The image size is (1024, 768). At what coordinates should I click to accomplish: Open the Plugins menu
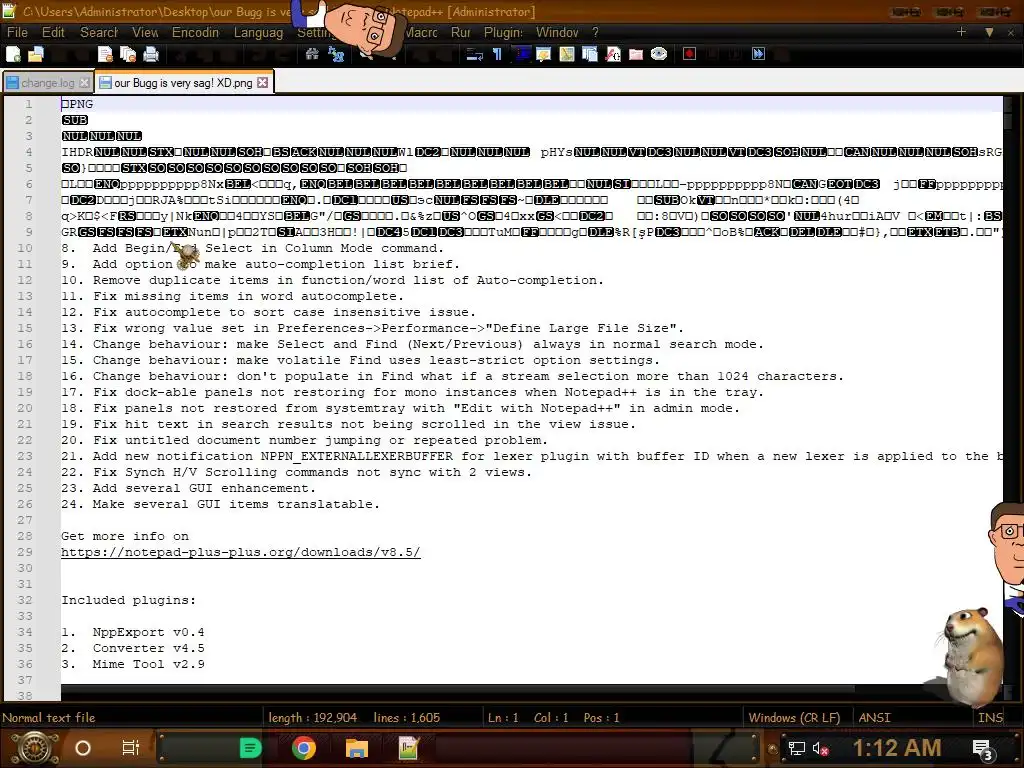(x=503, y=32)
